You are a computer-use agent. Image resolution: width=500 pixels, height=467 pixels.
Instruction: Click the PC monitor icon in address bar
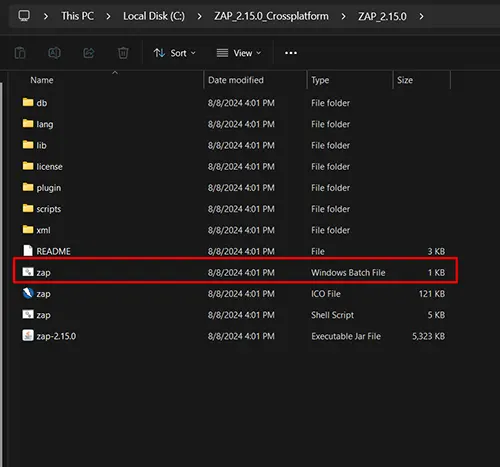click(24, 16)
